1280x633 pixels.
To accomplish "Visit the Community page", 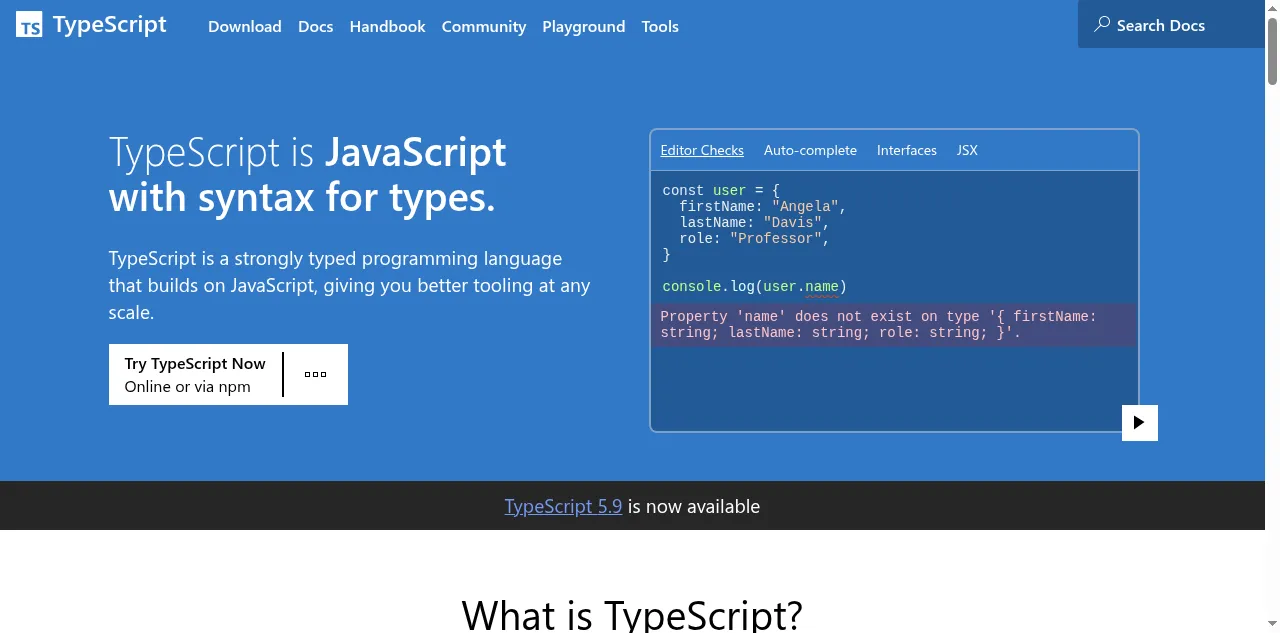I will click(x=484, y=26).
